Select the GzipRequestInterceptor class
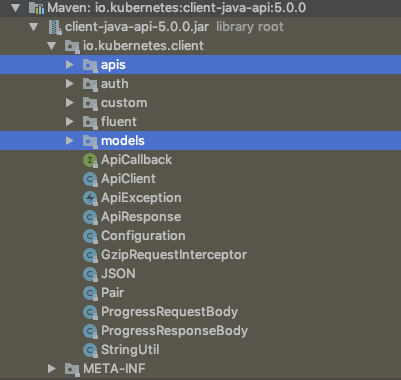The height and width of the screenshot is (380, 401). pyautogui.click(x=174, y=255)
